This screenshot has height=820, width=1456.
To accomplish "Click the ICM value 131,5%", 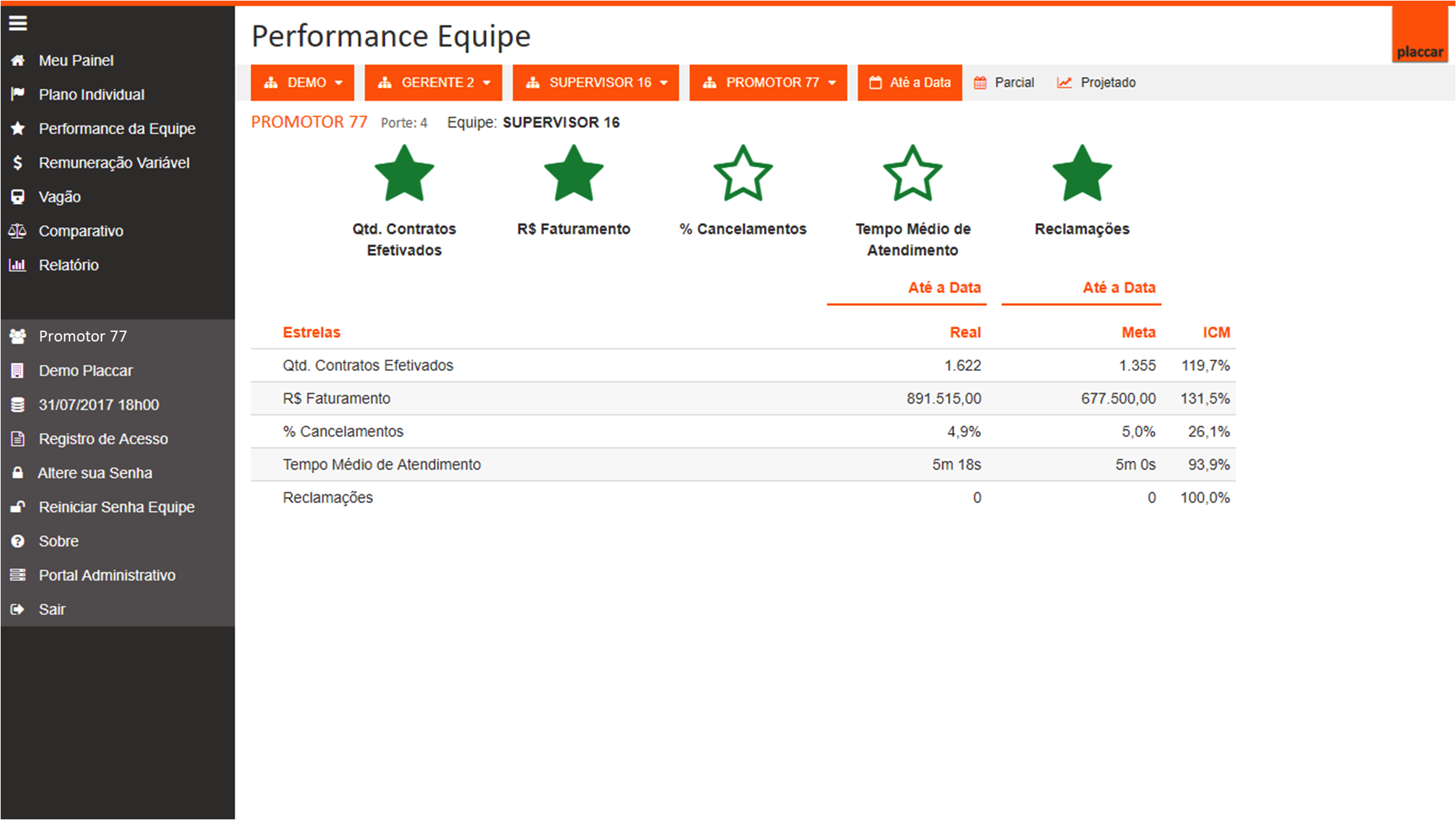I will click(1205, 399).
